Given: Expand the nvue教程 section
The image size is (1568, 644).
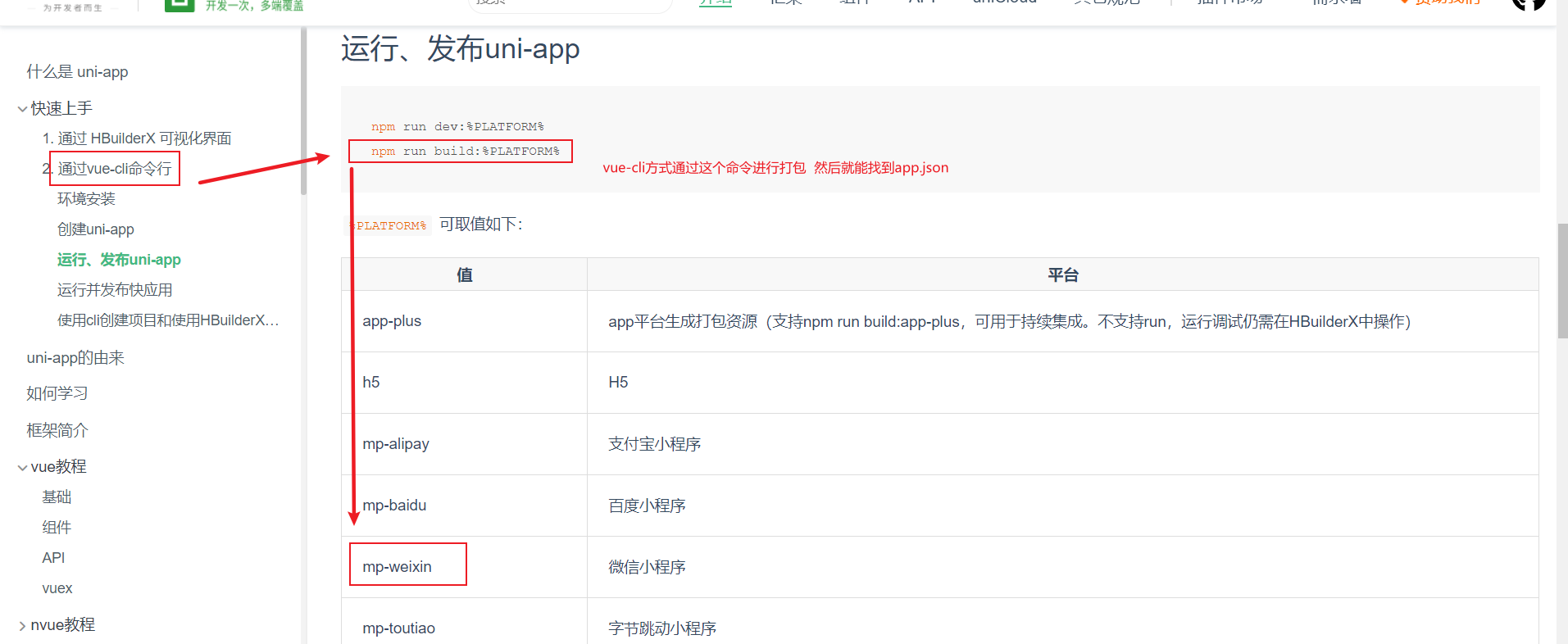Looking at the screenshot, I should [22, 625].
